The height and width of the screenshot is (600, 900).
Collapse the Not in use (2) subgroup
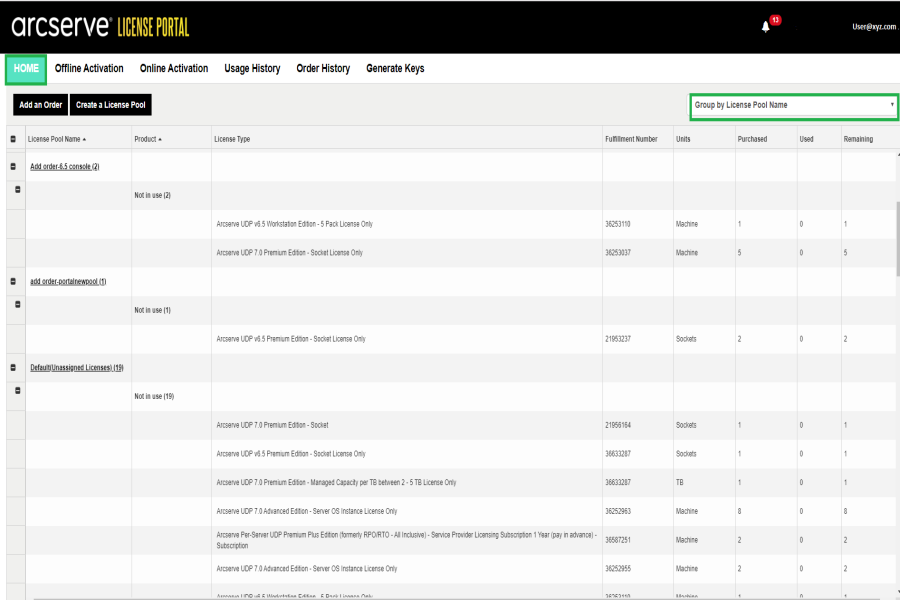(x=18, y=189)
